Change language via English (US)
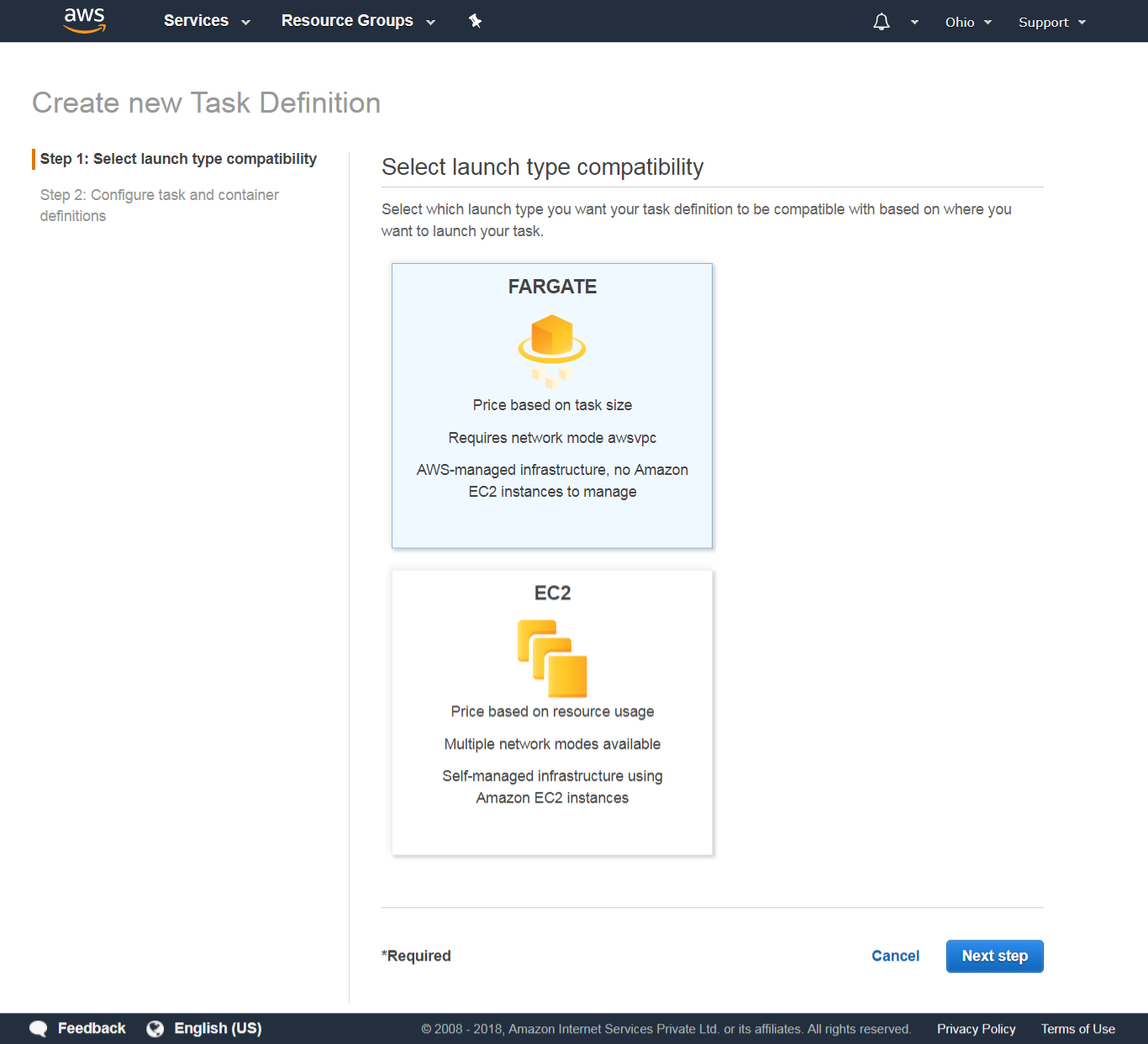The image size is (1148, 1044). pos(218,1028)
